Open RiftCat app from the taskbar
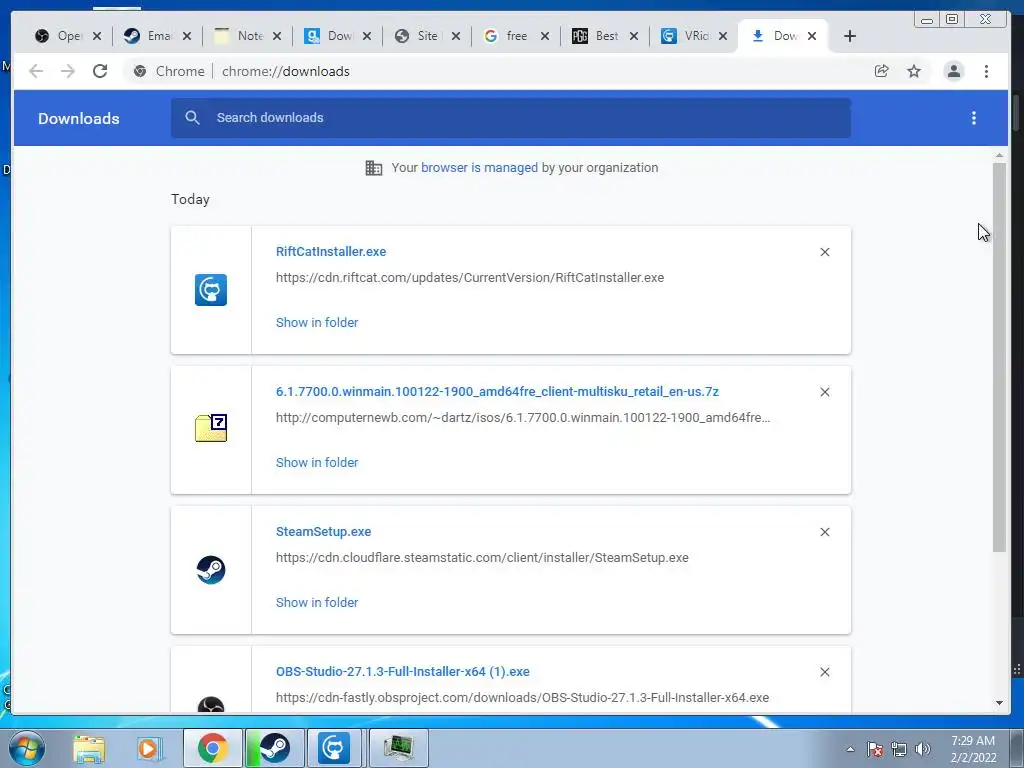The height and width of the screenshot is (768, 1024). tap(334, 748)
